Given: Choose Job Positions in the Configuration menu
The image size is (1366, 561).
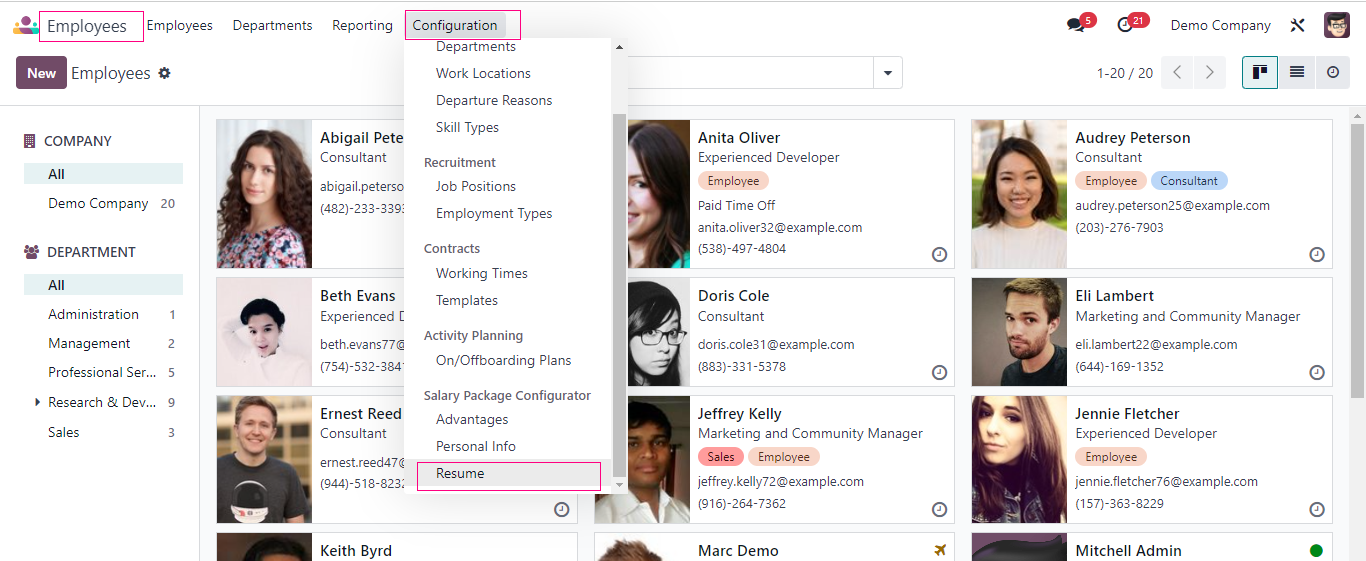Looking at the screenshot, I should pos(476,187).
